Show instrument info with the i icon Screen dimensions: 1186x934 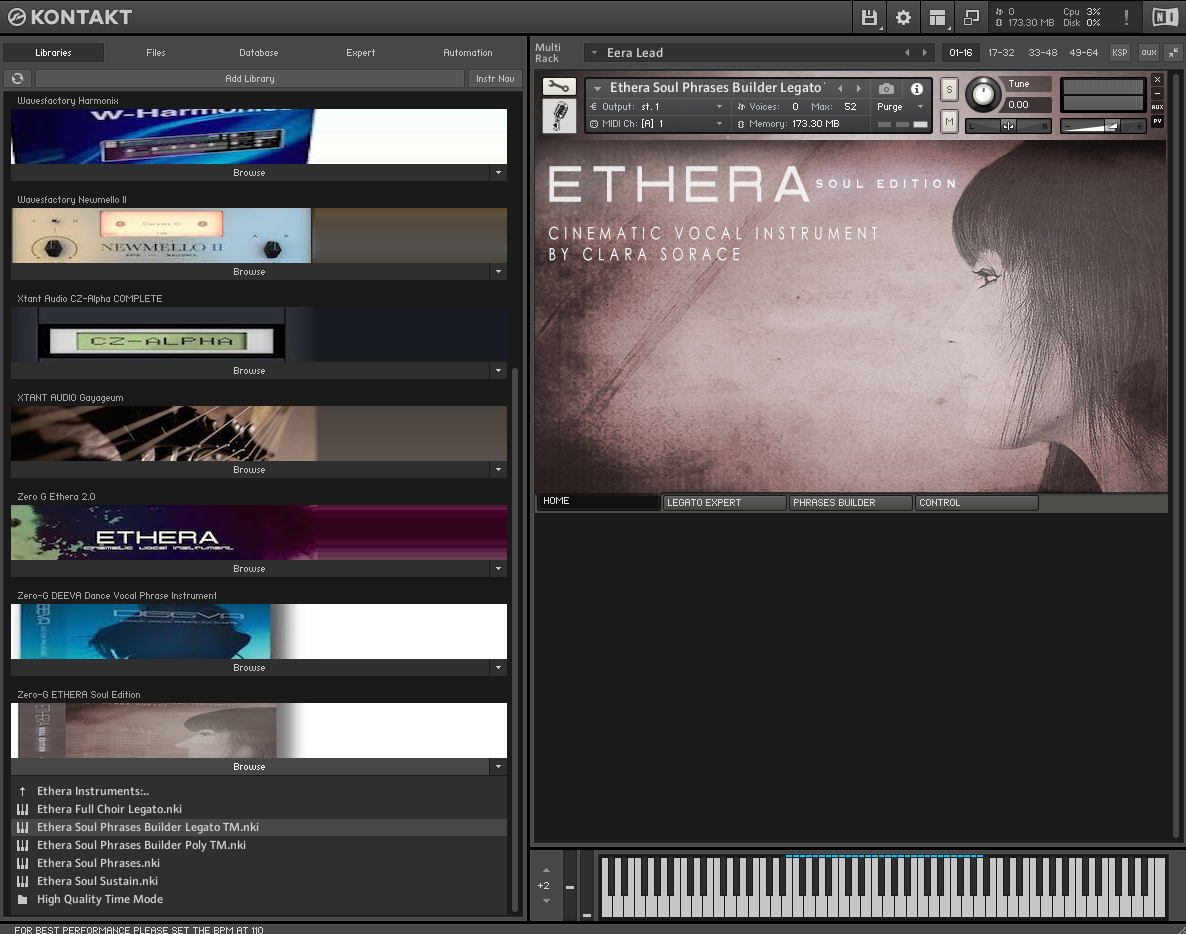pos(917,88)
